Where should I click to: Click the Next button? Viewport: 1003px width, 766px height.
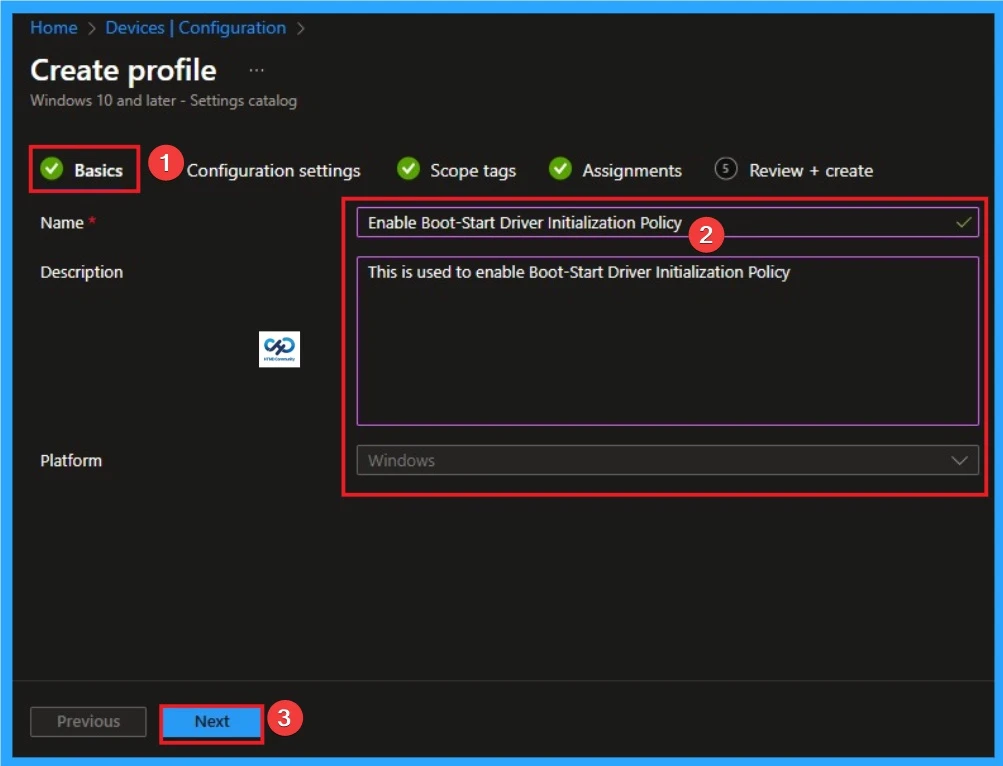click(210, 721)
